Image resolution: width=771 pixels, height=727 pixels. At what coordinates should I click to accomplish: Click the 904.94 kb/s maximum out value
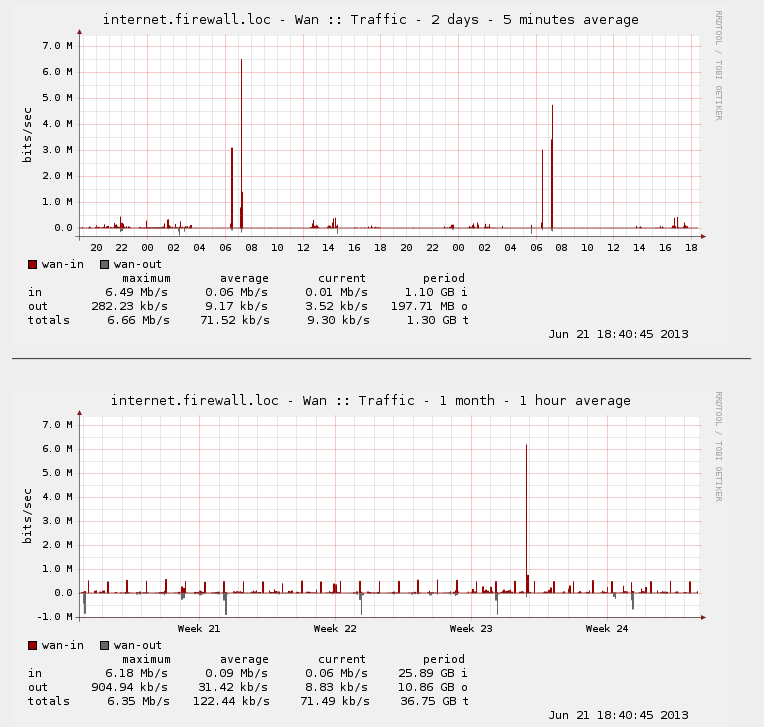coord(134,688)
